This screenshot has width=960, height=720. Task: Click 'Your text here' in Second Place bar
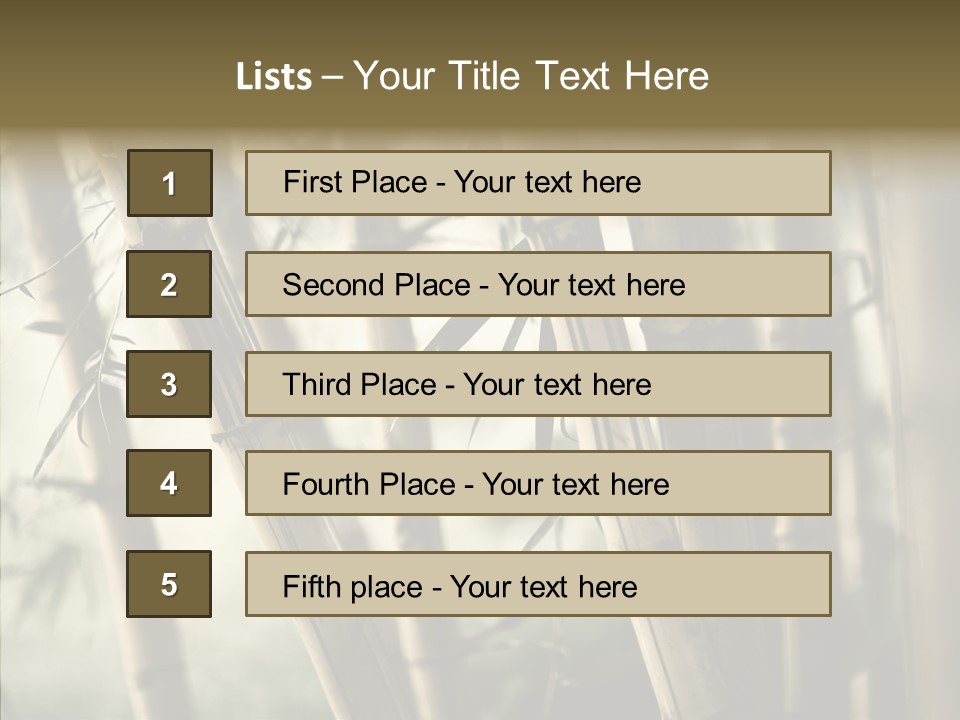pyautogui.click(x=591, y=285)
